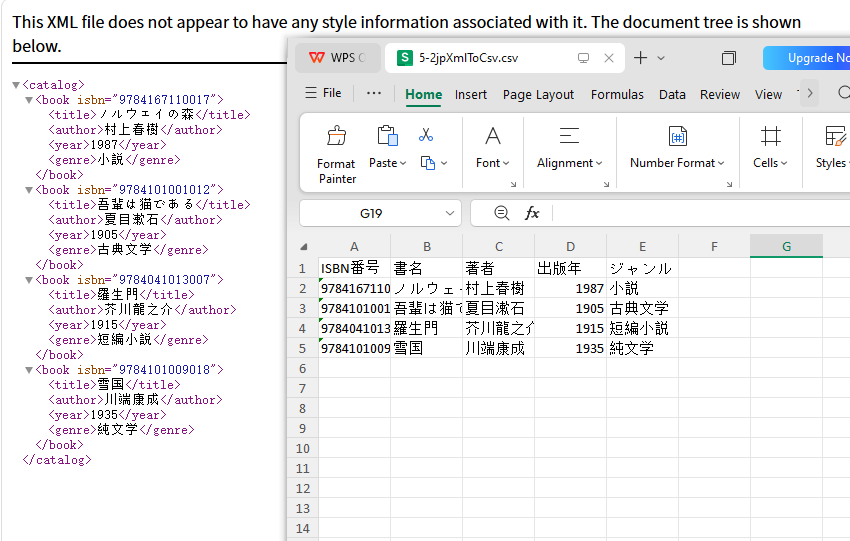850x541 pixels.
Task: Click the fx insert function icon
Action: pos(532,213)
